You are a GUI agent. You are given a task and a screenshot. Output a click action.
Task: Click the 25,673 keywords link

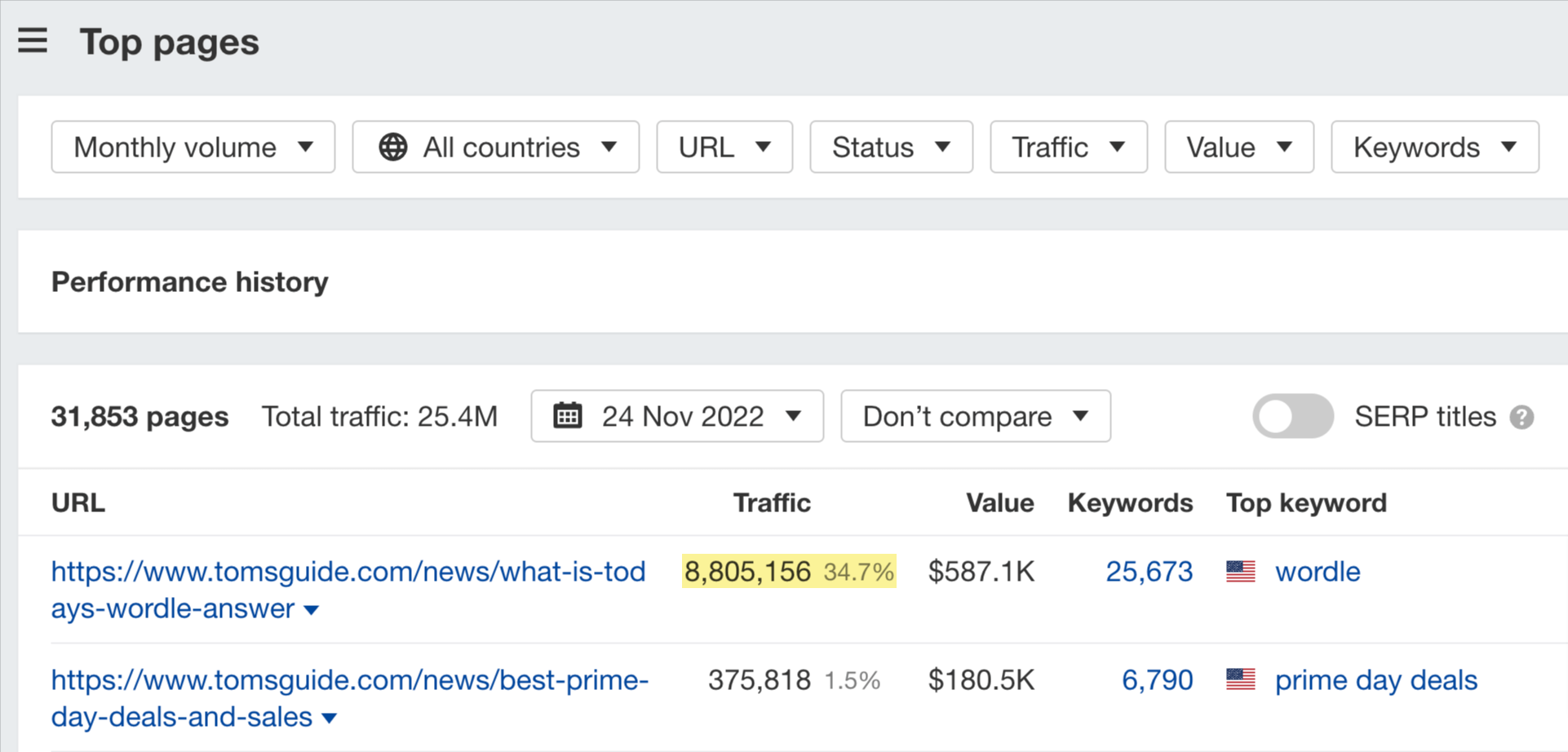(x=1149, y=572)
